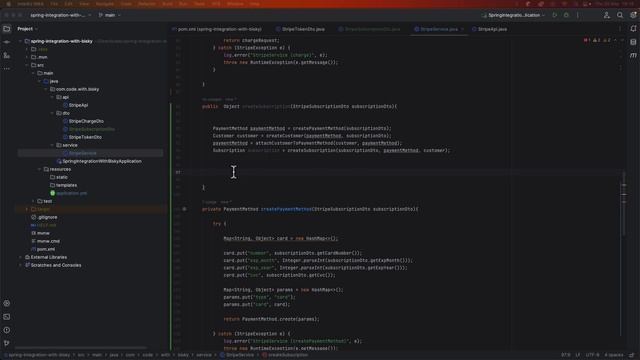The width and height of the screenshot is (640, 360).
Task: Select SpringIntegrationWithBiskyApplication class
Action: click(x=102, y=161)
